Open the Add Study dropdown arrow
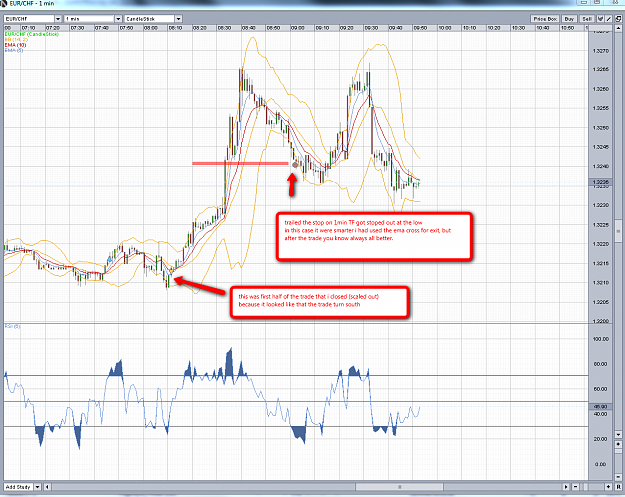Viewport: 625px width, 497px height. point(37,487)
